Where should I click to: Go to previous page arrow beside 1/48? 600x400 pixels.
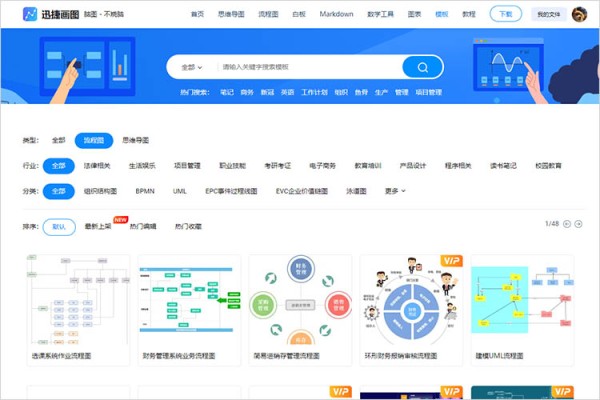[x=567, y=224]
